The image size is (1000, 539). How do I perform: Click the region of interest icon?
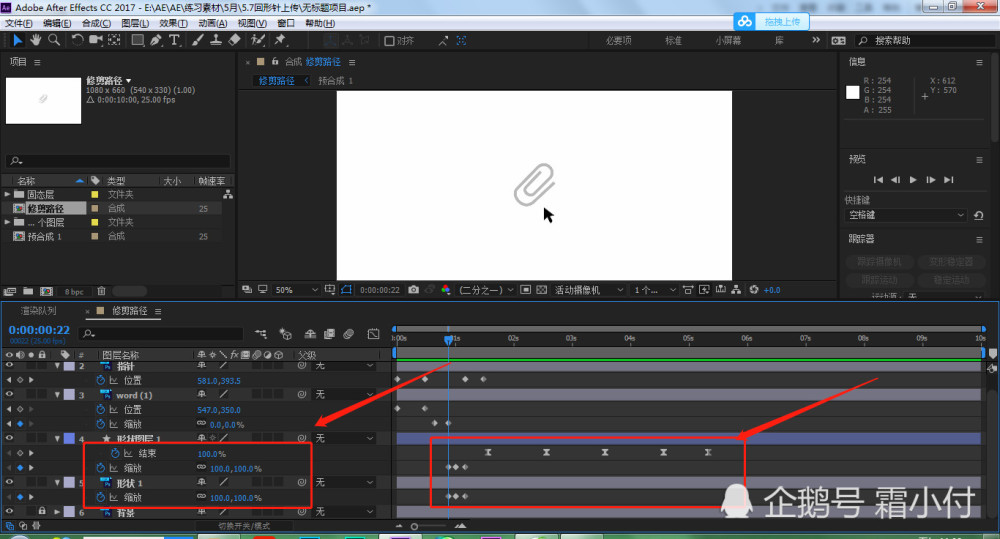[526, 290]
